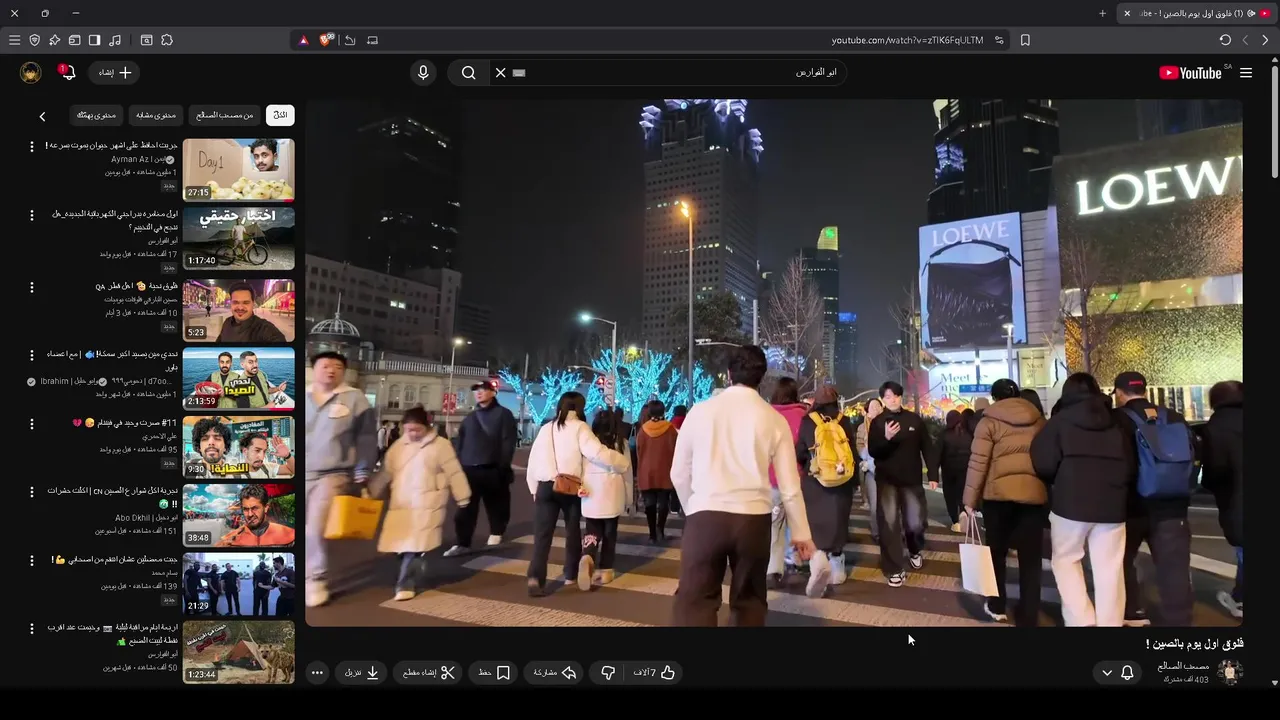Open the YouTube guide hamburger menu

click(1246, 72)
